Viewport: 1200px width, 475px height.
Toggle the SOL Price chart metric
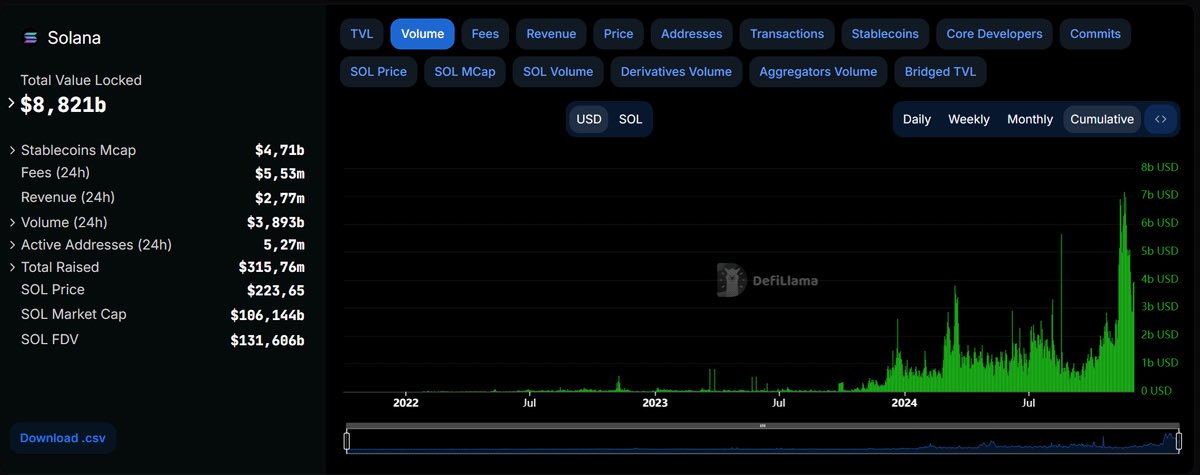tap(378, 71)
